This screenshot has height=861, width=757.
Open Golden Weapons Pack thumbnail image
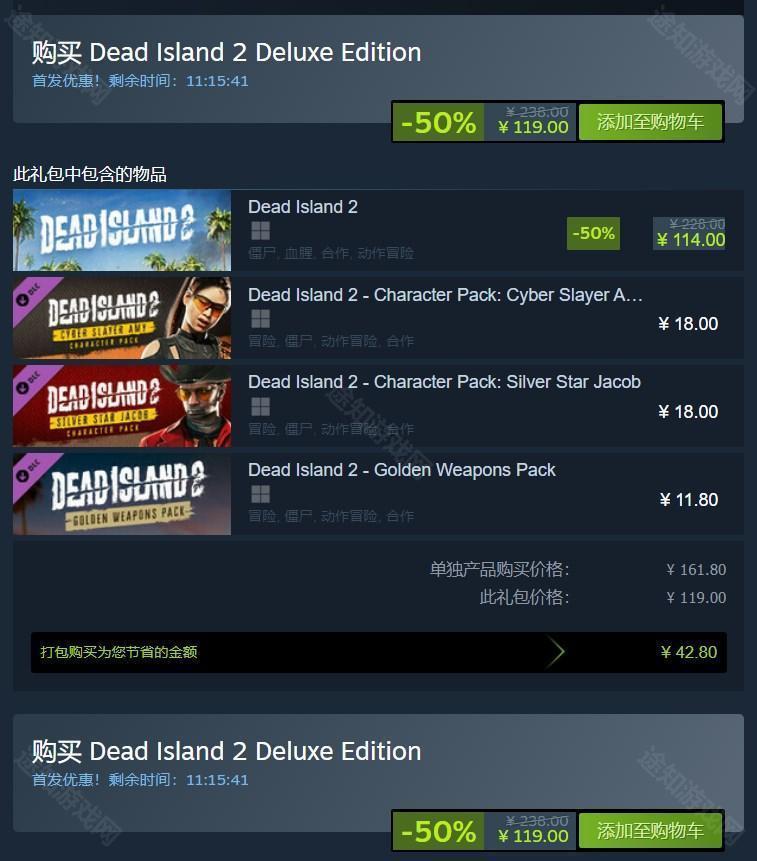[122, 494]
